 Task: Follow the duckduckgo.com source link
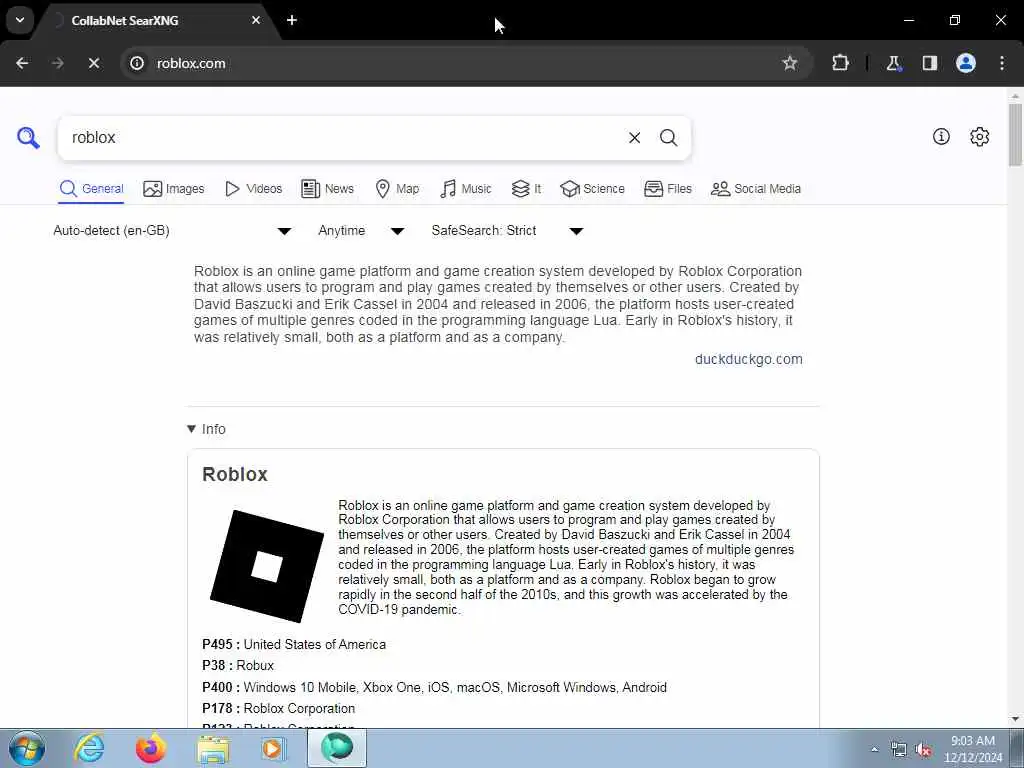tap(748, 359)
